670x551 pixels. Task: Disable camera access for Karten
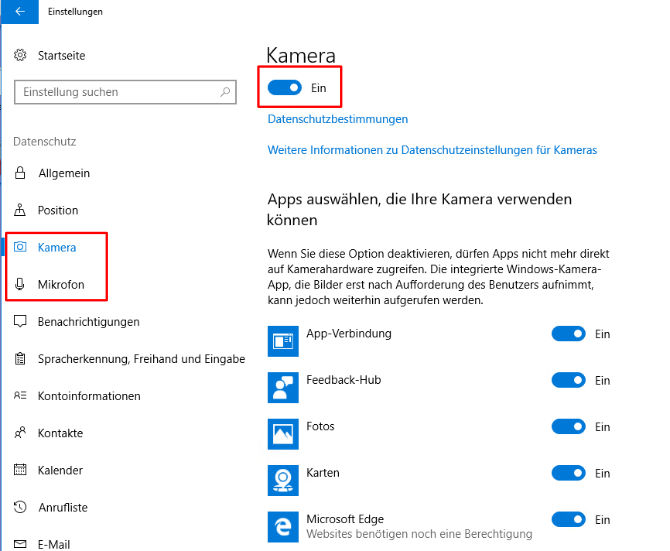coord(568,473)
